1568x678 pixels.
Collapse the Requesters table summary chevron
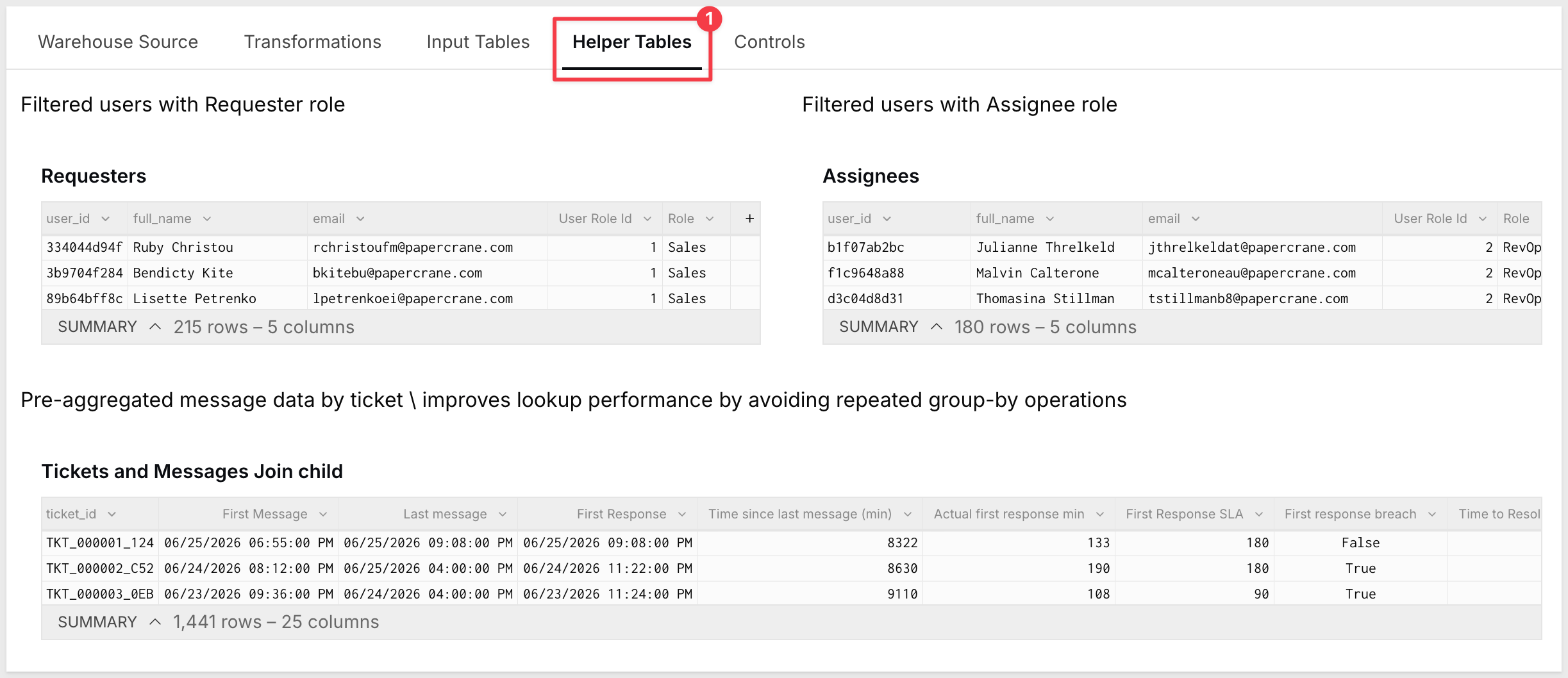[154, 327]
